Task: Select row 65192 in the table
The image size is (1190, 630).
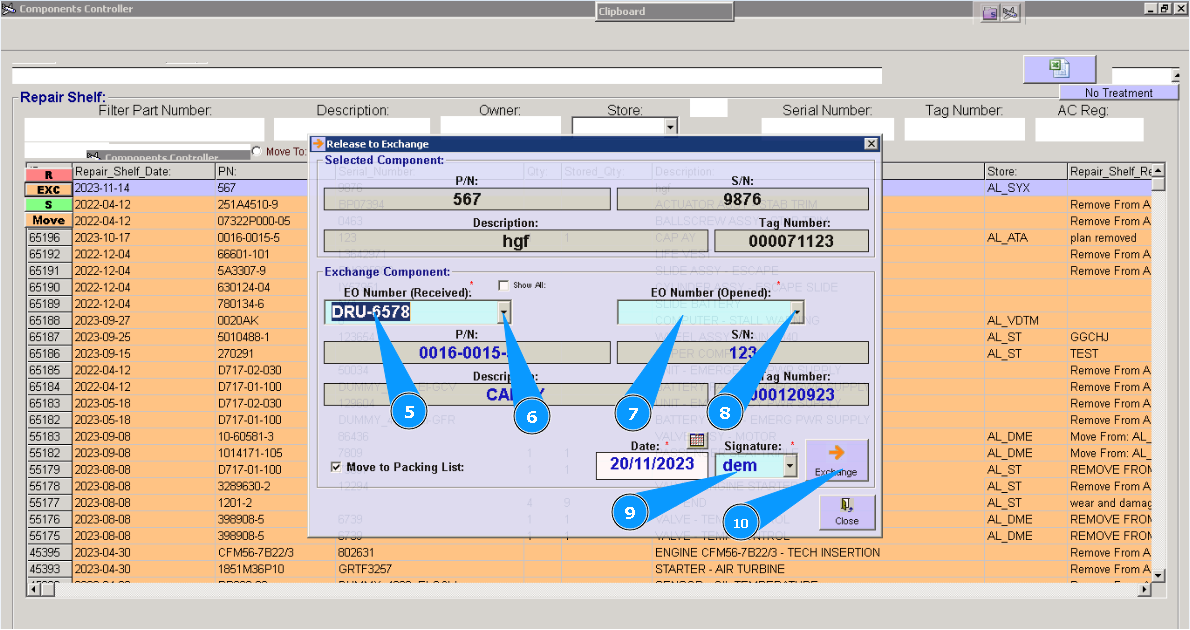Action: (x=49, y=254)
